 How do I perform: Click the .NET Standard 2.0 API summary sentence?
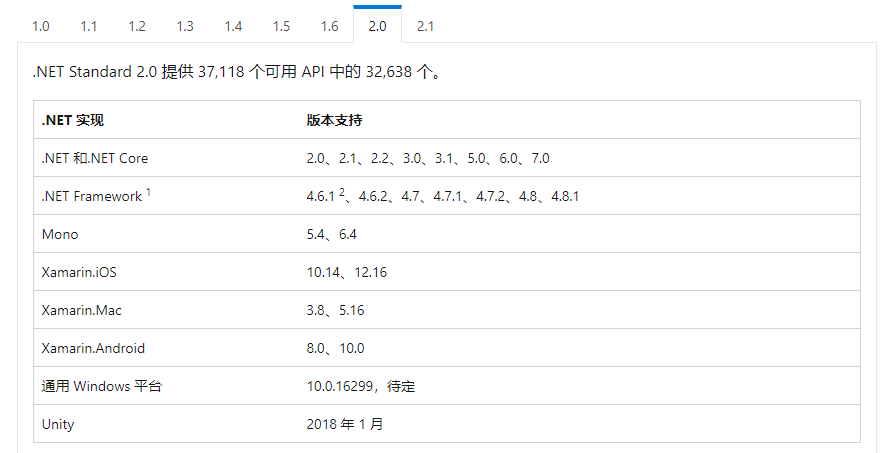[x=236, y=72]
